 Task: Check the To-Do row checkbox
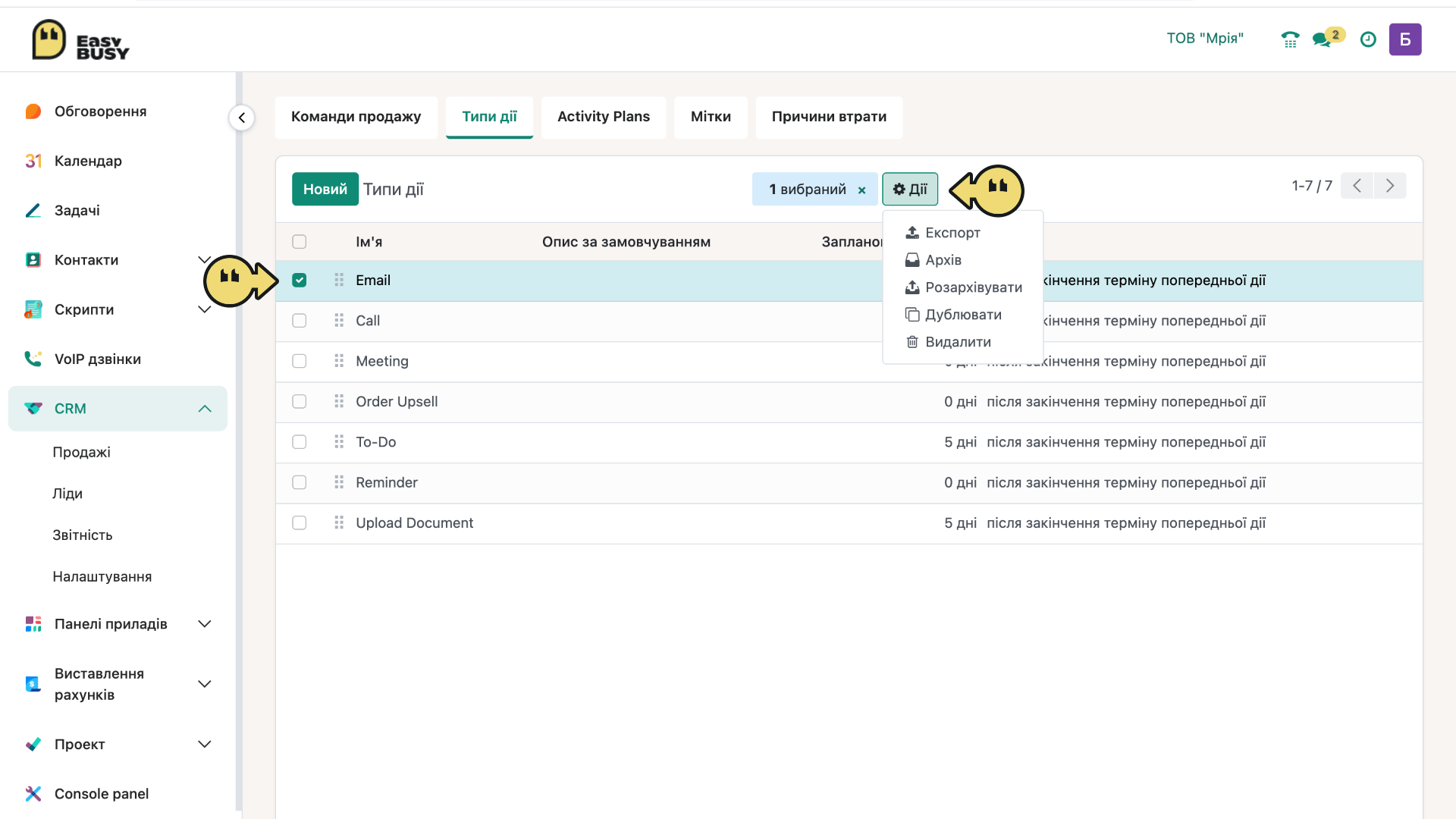point(300,442)
